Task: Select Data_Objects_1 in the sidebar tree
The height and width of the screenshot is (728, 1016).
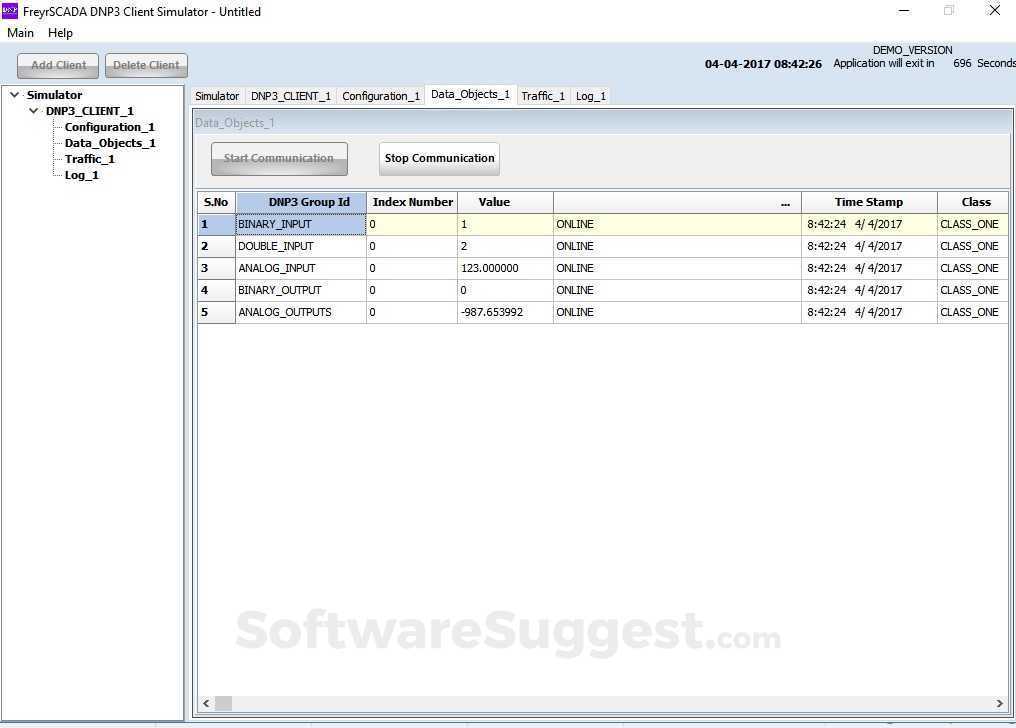Action: point(110,142)
